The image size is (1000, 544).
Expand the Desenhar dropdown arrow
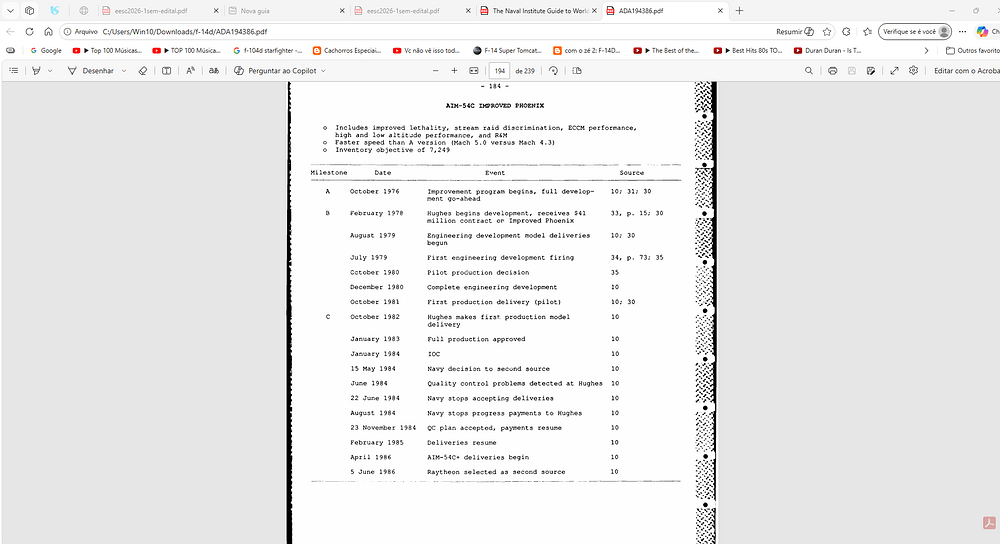pyautogui.click(x=123, y=71)
